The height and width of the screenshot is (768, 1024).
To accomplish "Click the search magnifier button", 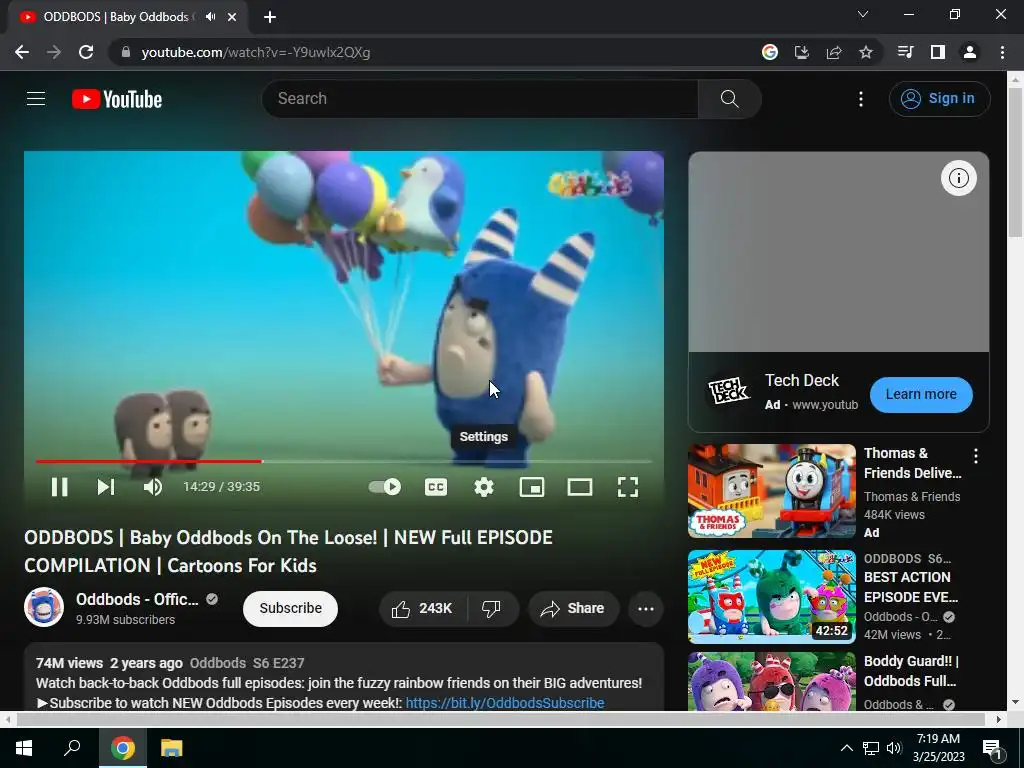I will (729, 99).
